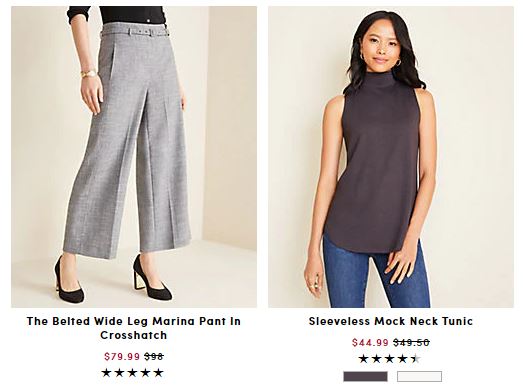Viewport: 523px width, 385px height.
Task: Click the crossed-out $98 original price
Action: point(154,356)
